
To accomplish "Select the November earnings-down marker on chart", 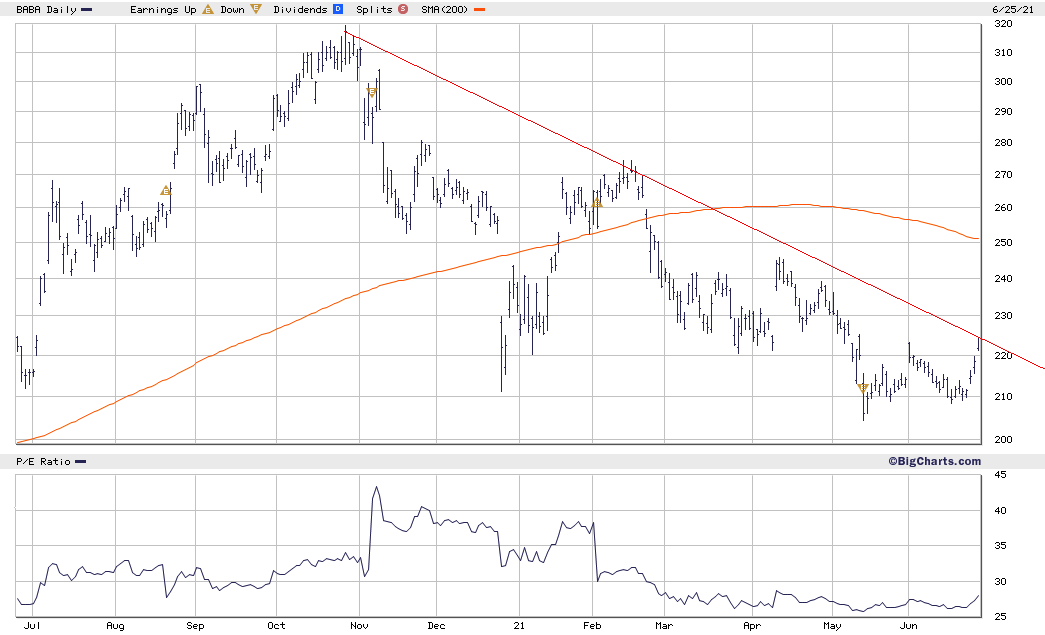I will point(372,92).
